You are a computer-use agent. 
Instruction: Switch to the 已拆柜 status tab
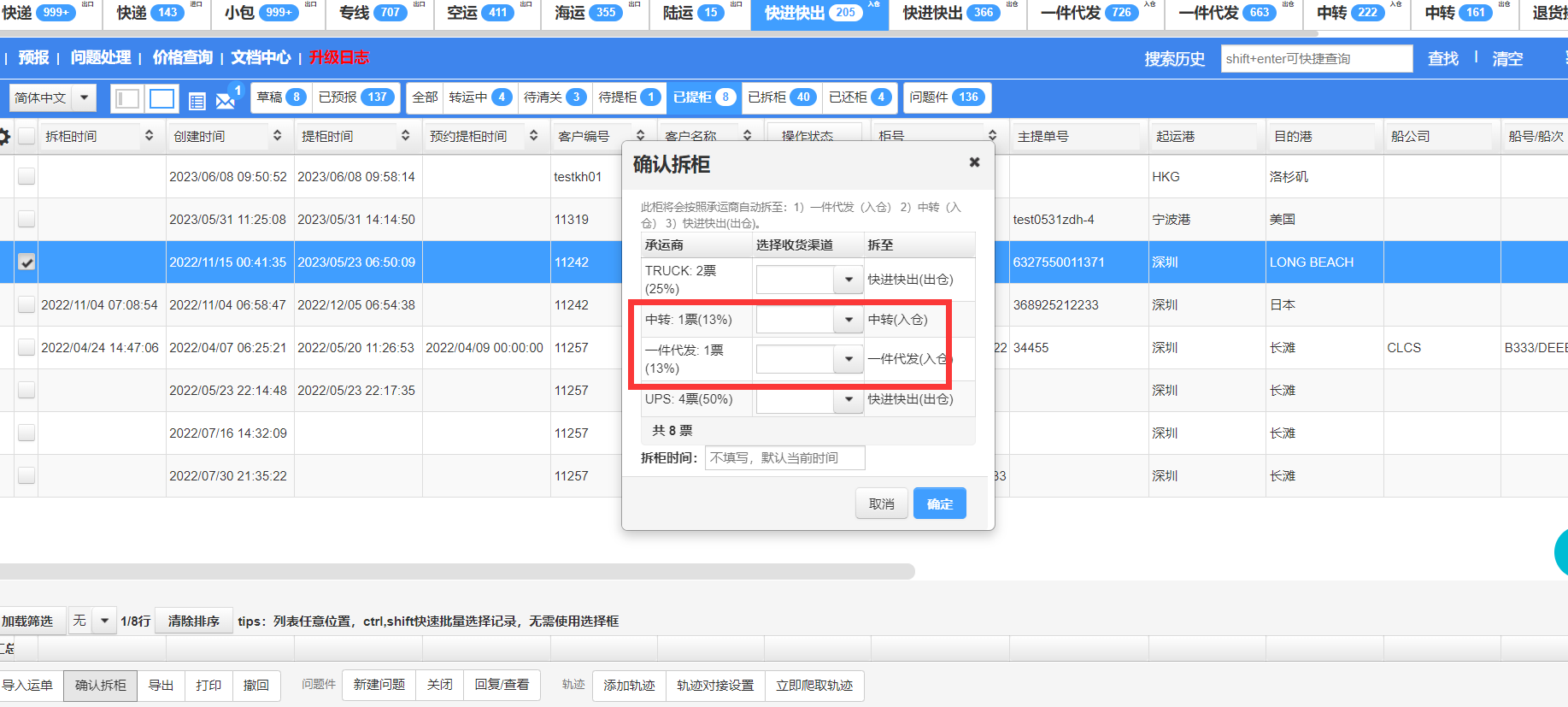point(780,97)
